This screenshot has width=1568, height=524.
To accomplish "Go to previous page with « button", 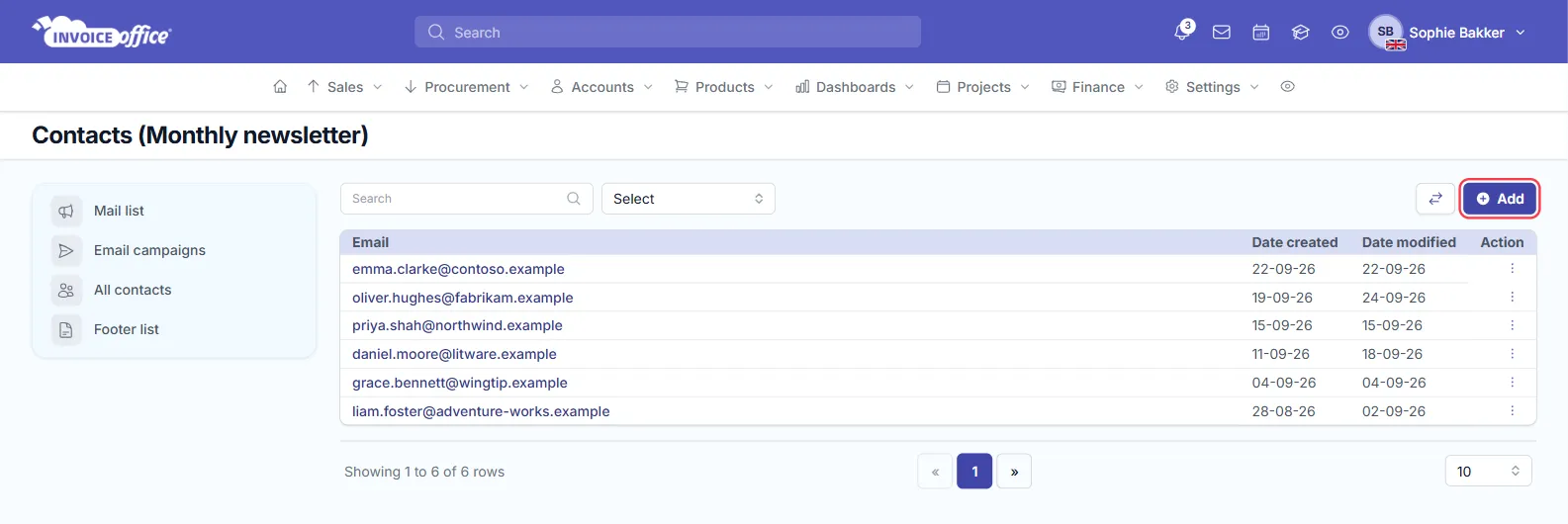I will coord(935,472).
